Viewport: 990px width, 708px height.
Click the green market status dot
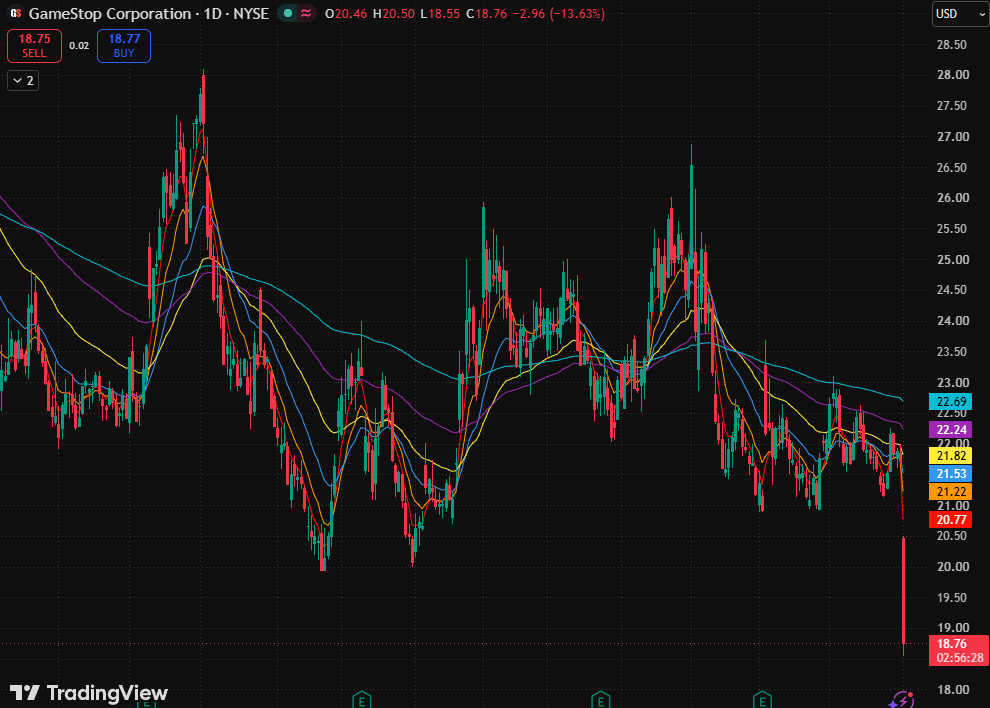click(288, 13)
